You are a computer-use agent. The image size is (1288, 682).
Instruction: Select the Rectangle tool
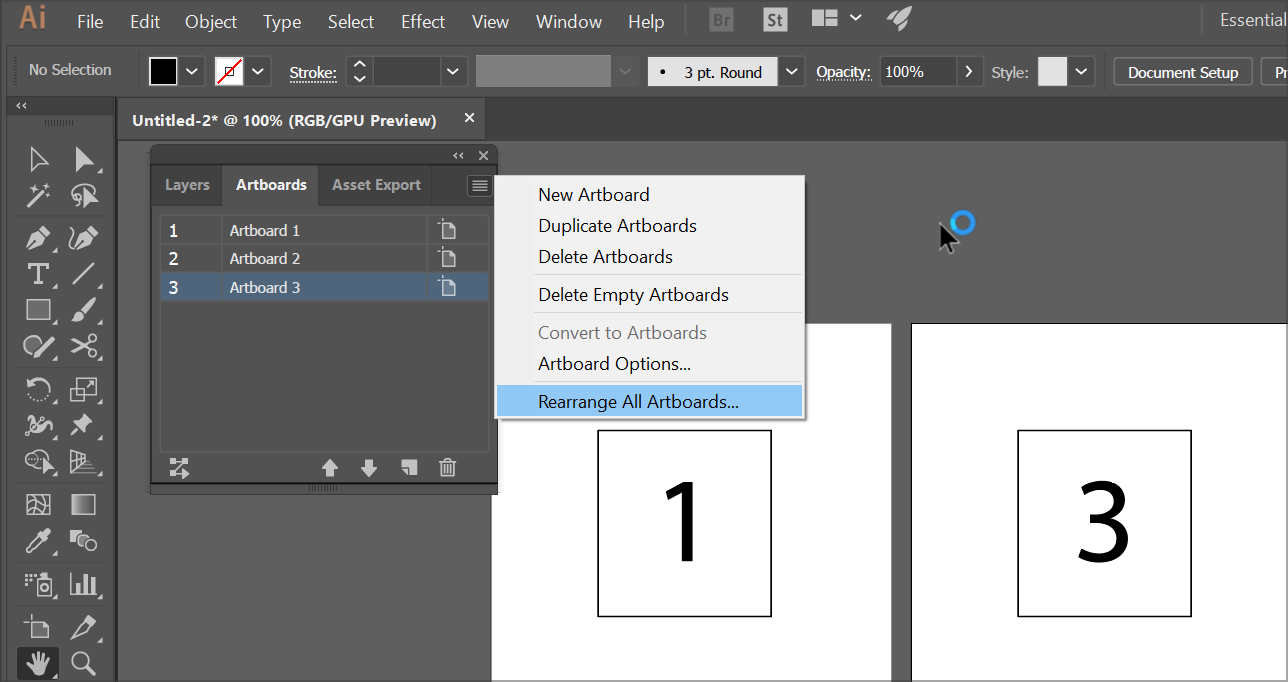38,310
